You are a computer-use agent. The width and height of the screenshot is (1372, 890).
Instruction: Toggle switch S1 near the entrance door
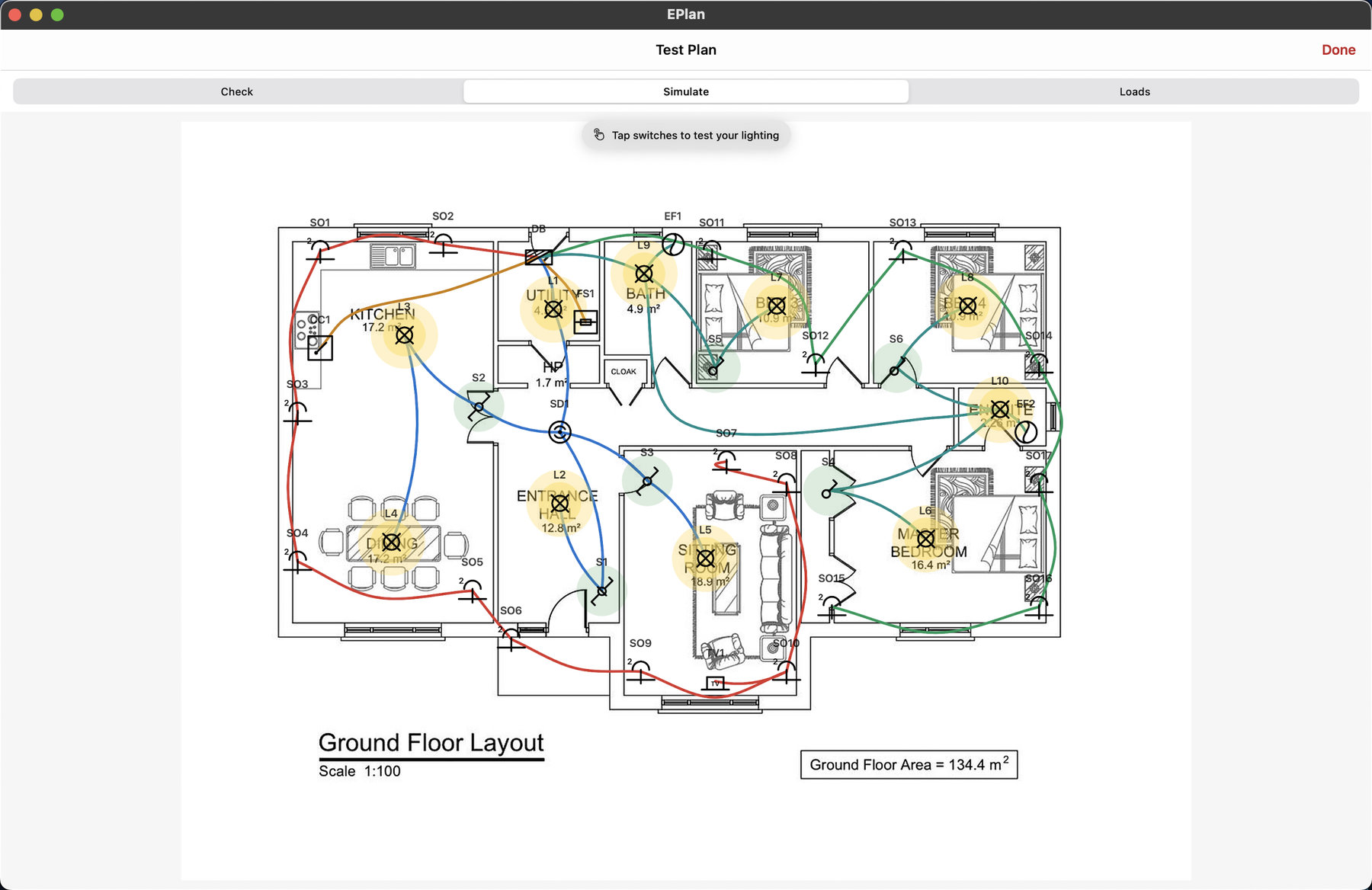point(602,591)
